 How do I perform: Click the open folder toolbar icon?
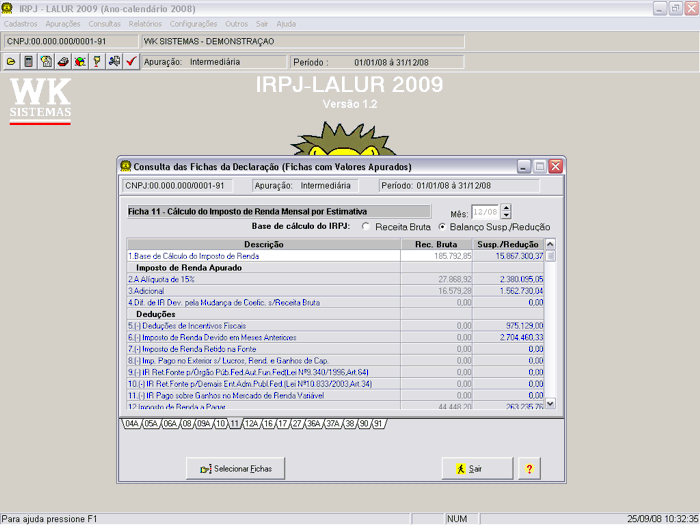click(x=11, y=61)
